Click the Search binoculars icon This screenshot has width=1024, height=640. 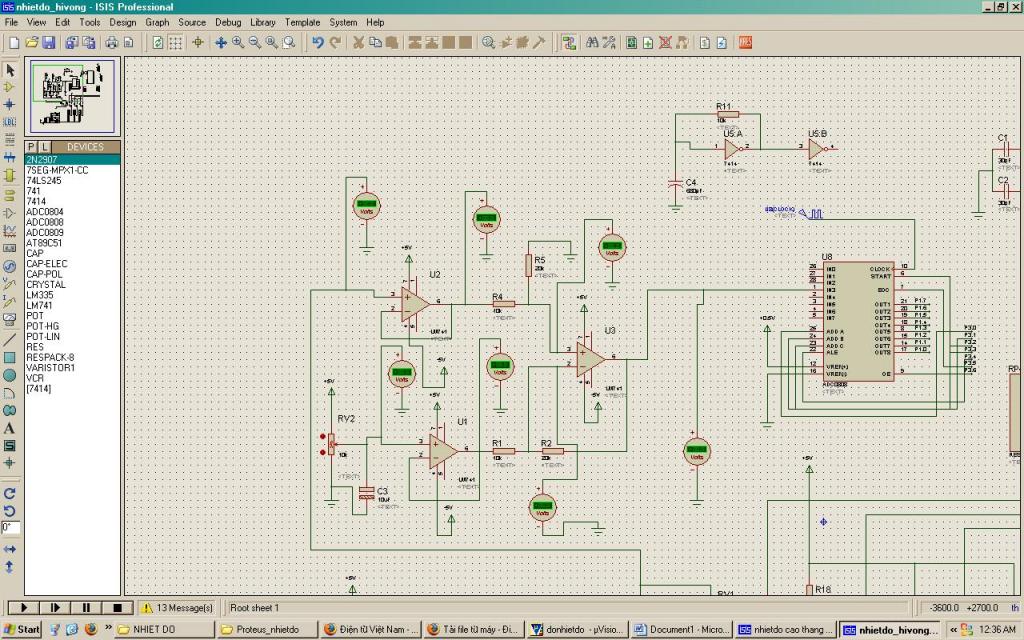tap(592, 42)
